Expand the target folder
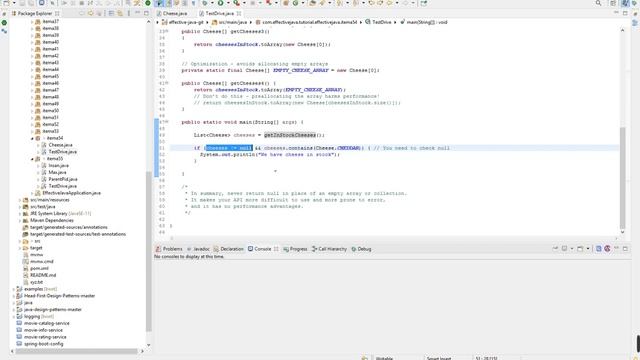 [20, 248]
